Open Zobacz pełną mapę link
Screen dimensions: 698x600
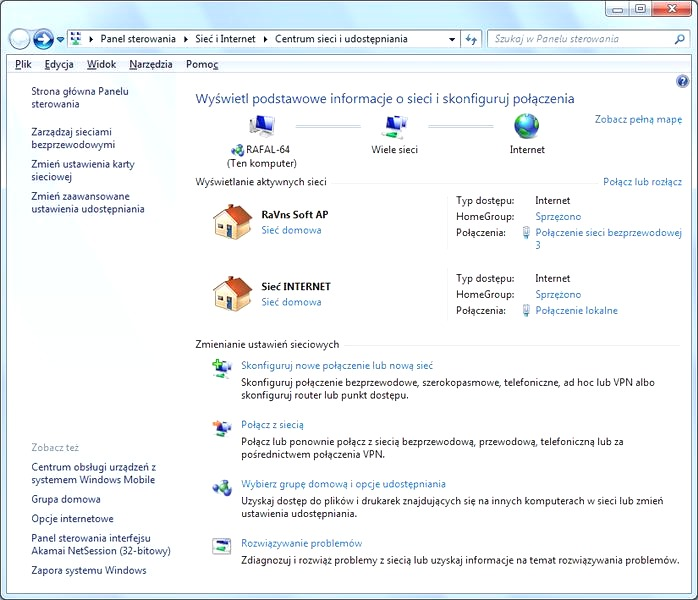tap(638, 119)
